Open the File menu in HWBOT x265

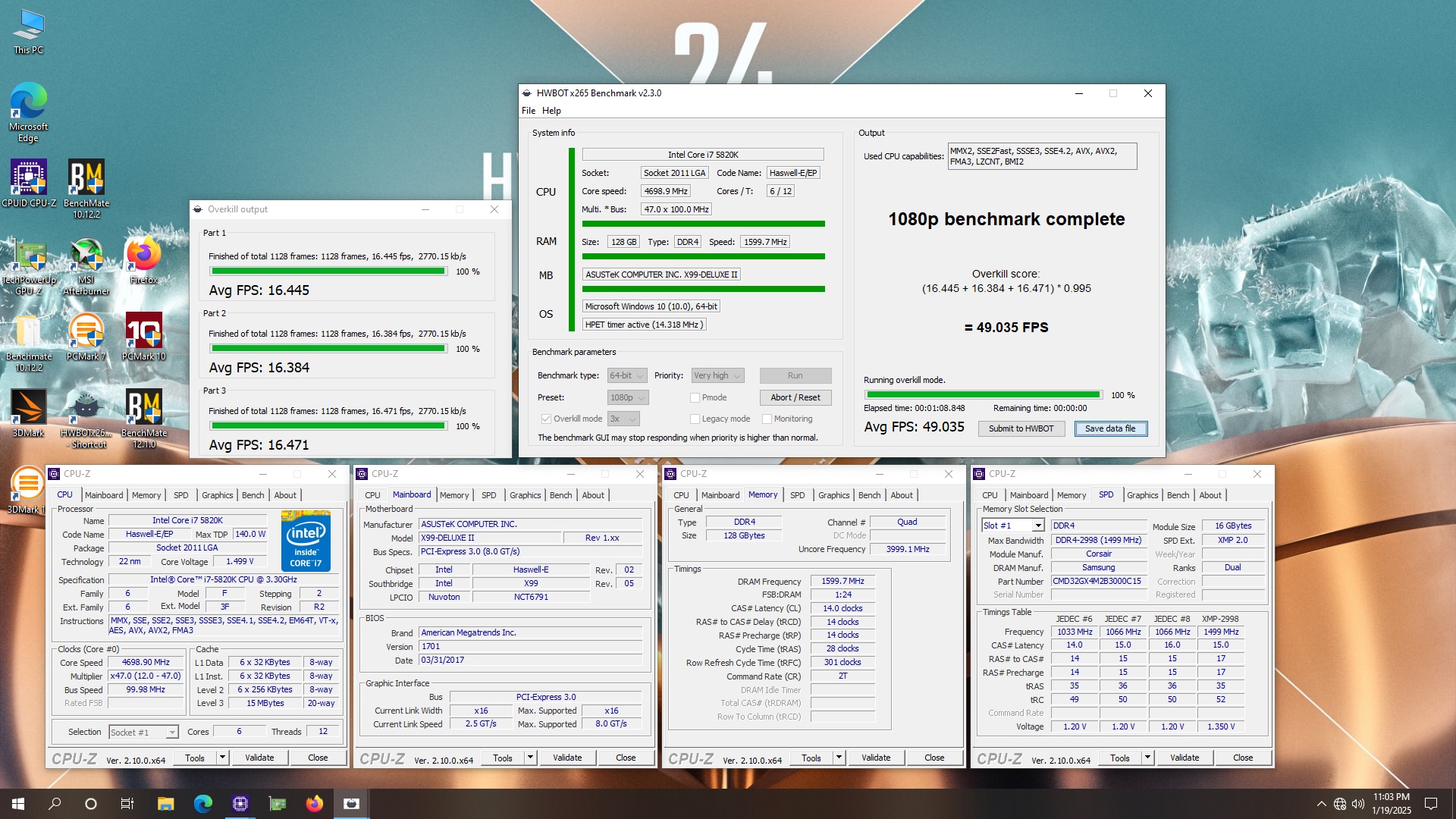[x=529, y=111]
